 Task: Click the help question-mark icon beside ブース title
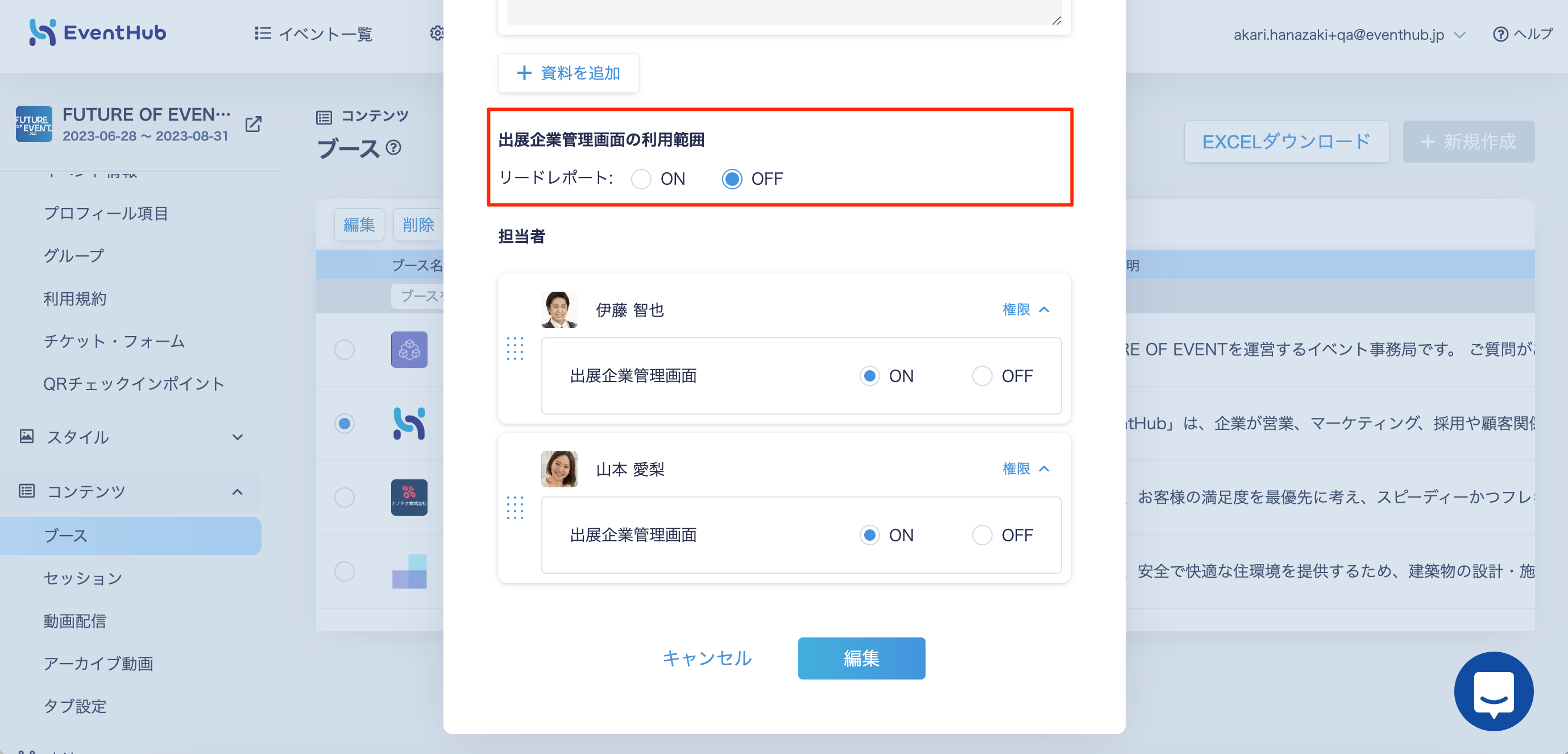(394, 147)
